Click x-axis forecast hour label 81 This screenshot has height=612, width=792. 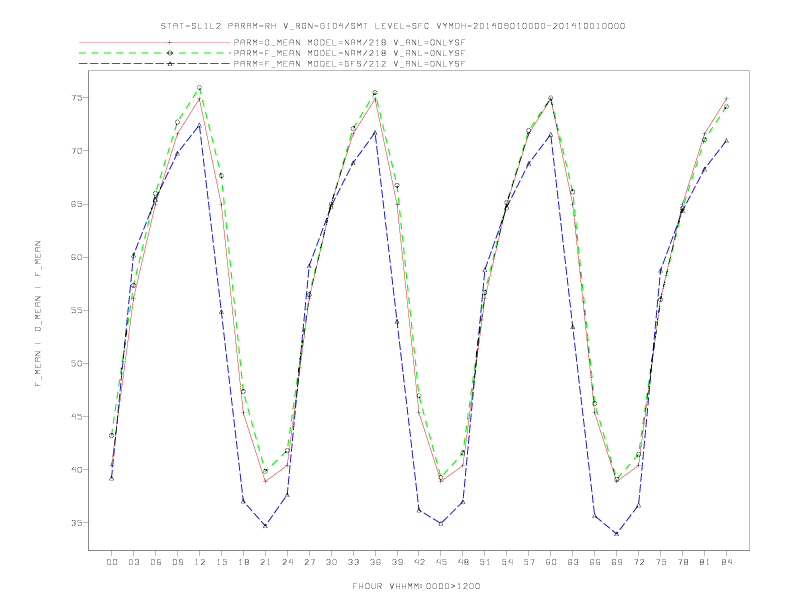705,562
